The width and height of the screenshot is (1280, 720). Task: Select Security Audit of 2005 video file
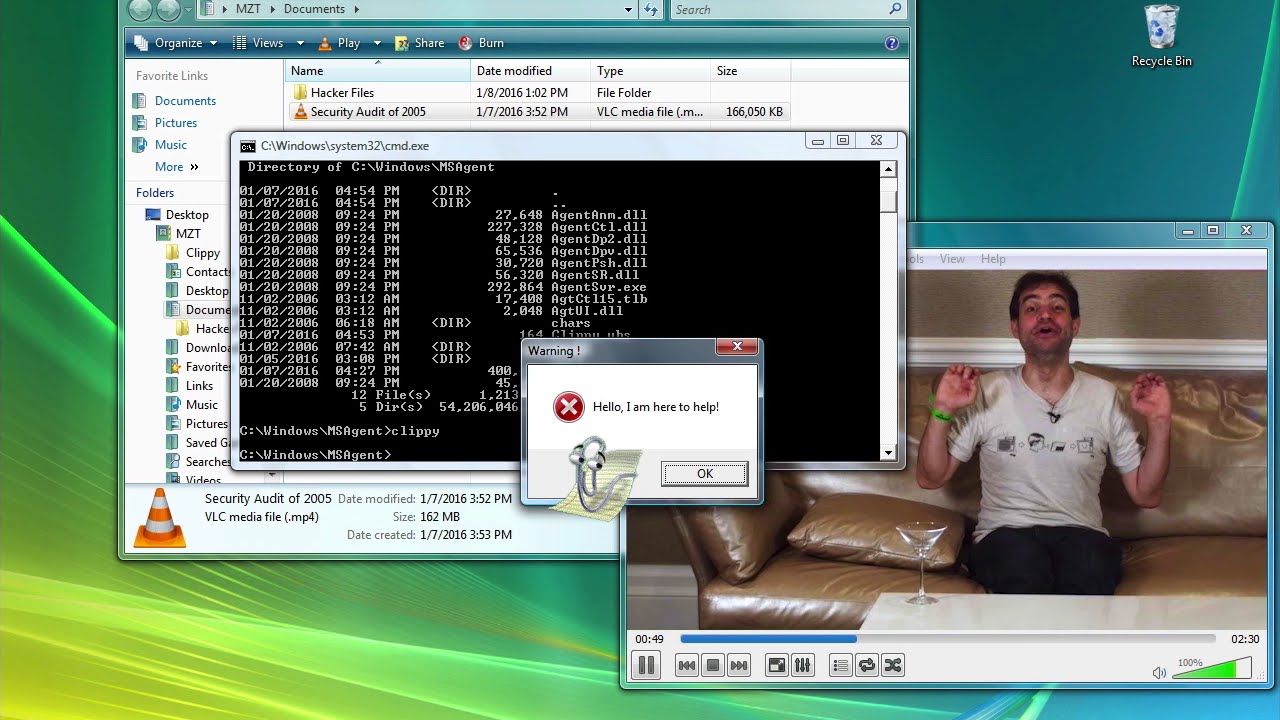coord(538,112)
